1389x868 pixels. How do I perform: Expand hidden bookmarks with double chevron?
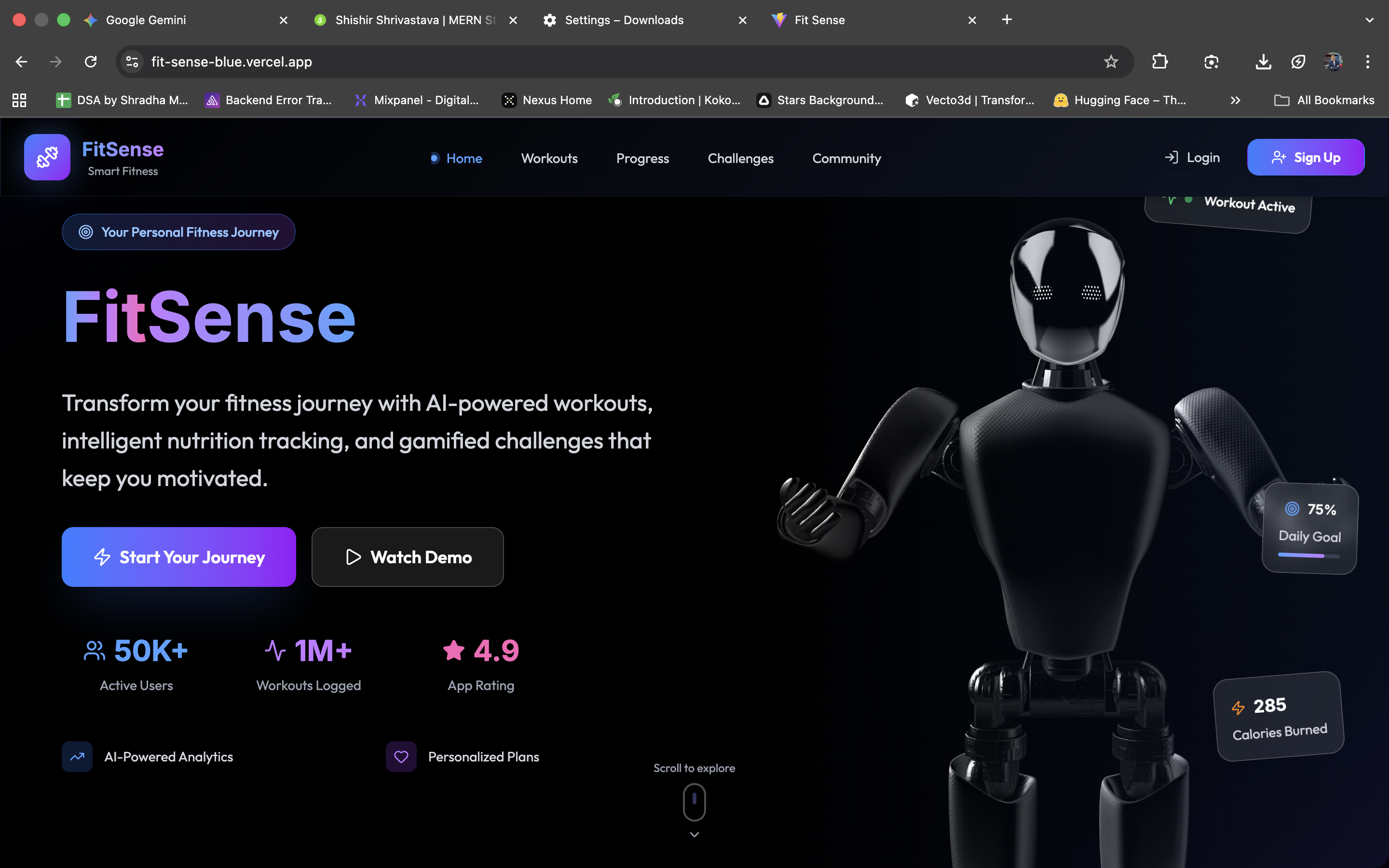pyautogui.click(x=1235, y=100)
